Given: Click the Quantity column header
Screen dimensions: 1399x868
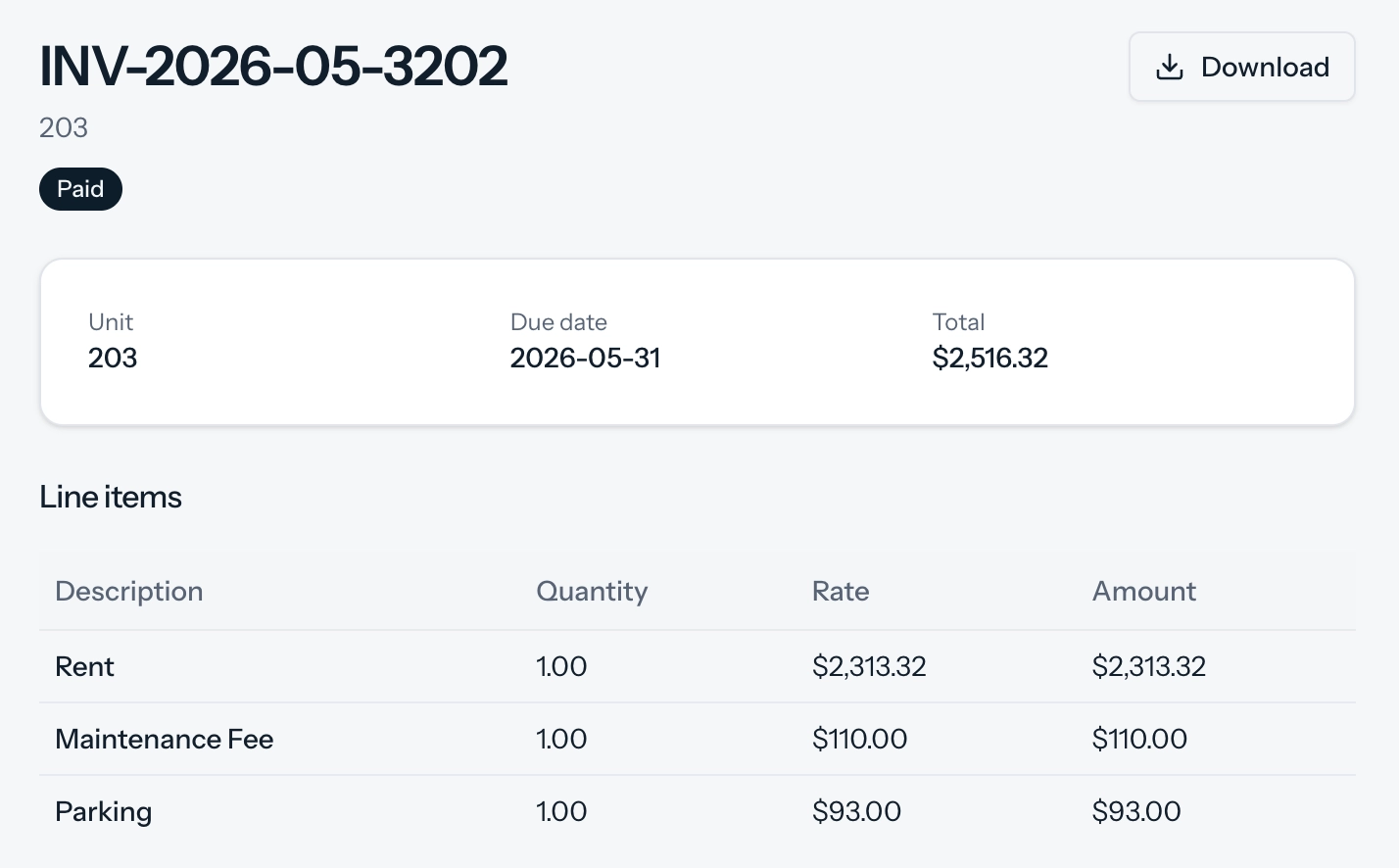Looking at the screenshot, I should (592, 591).
